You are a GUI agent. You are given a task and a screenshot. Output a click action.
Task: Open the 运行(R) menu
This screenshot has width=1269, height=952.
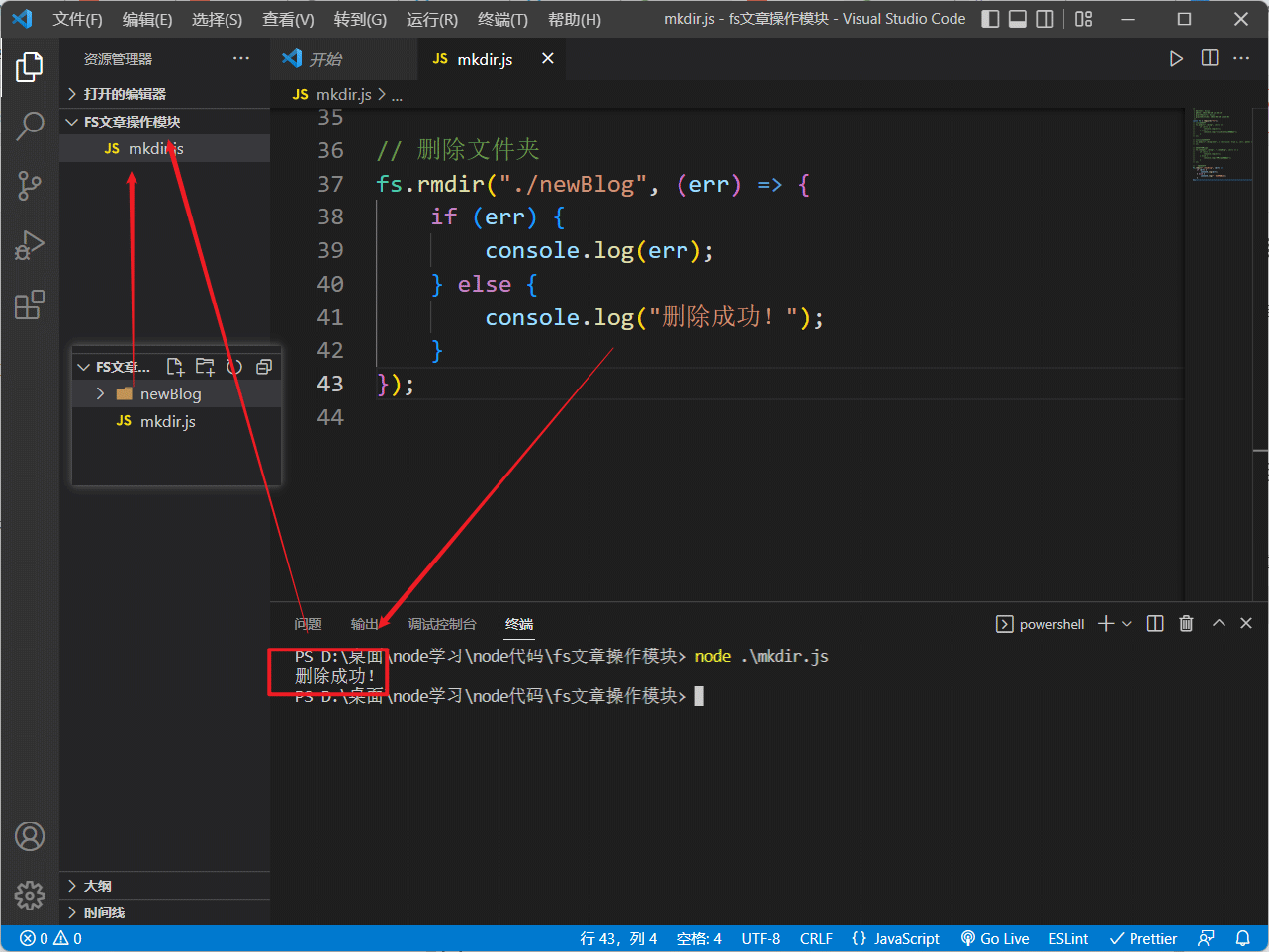tap(432, 19)
